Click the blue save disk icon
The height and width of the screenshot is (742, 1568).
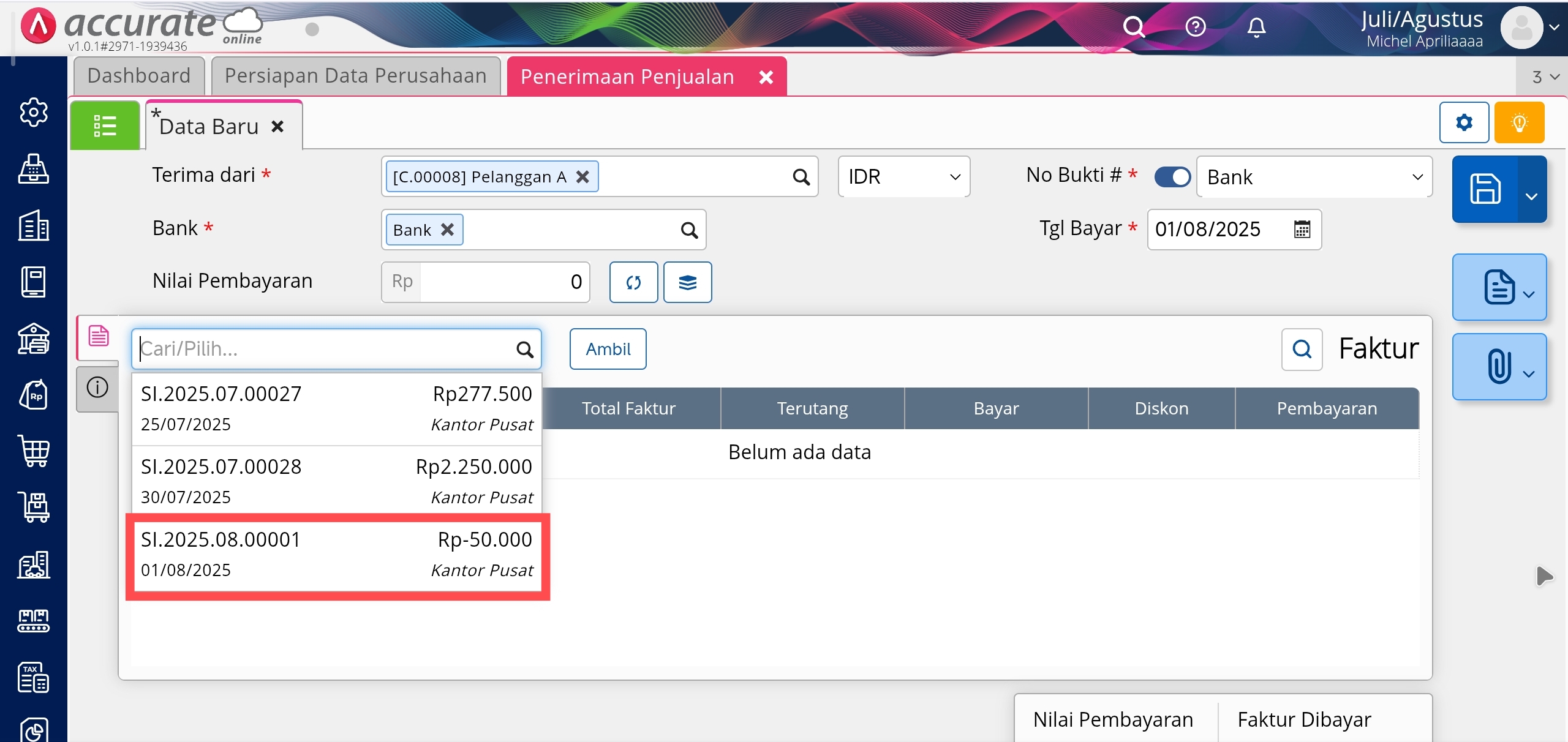click(1485, 189)
